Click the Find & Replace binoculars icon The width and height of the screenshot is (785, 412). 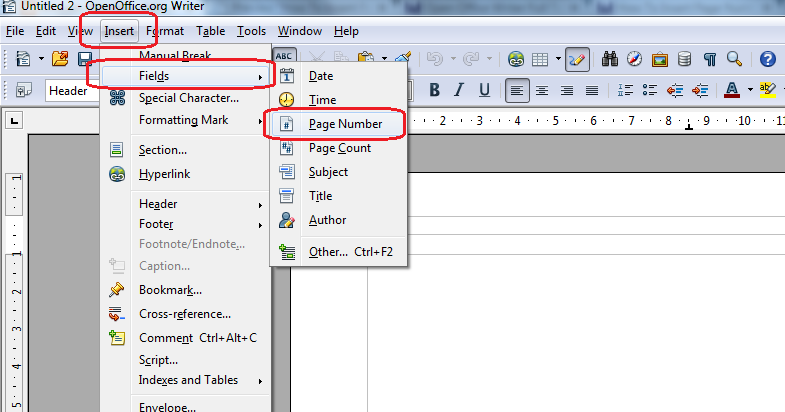pos(609,59)
